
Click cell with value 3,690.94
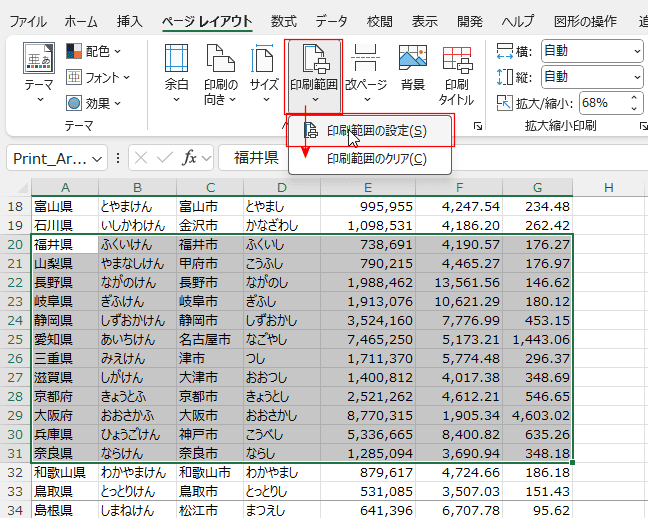click(459, 454)
